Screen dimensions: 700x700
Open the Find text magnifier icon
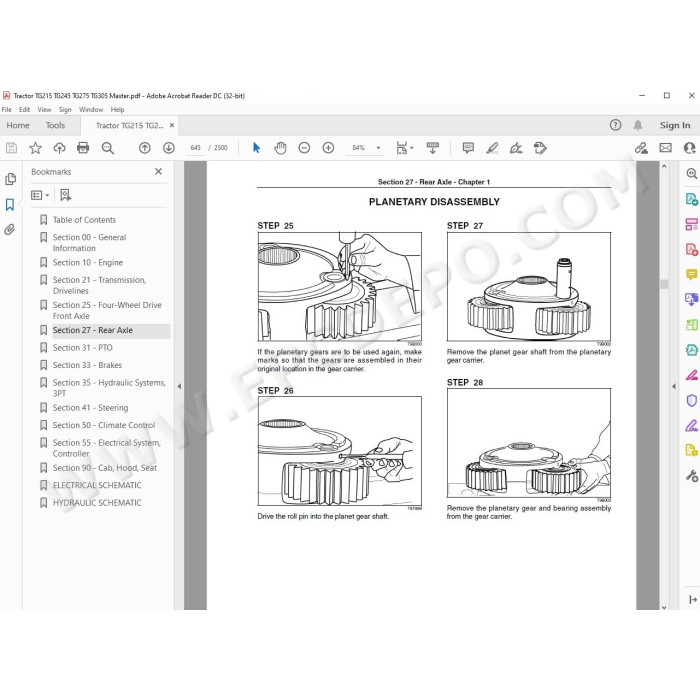click(x=108, y=148)
